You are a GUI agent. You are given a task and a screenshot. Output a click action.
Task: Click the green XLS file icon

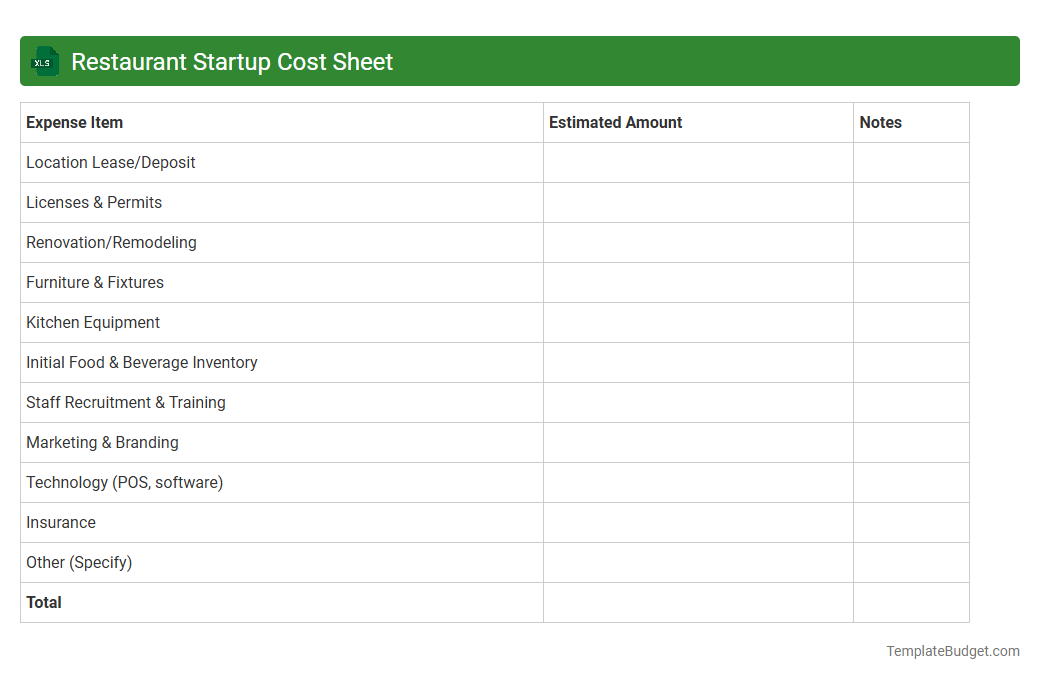click(x=44, y=61)
